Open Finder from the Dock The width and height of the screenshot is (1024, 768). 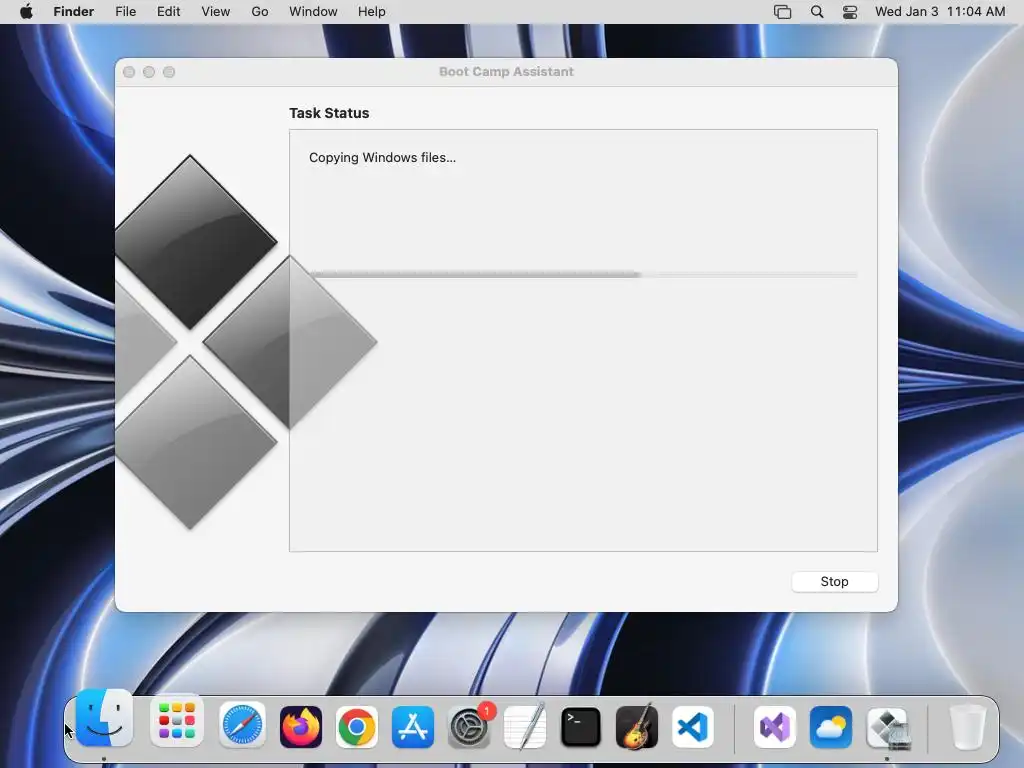[x=104, y=718]
